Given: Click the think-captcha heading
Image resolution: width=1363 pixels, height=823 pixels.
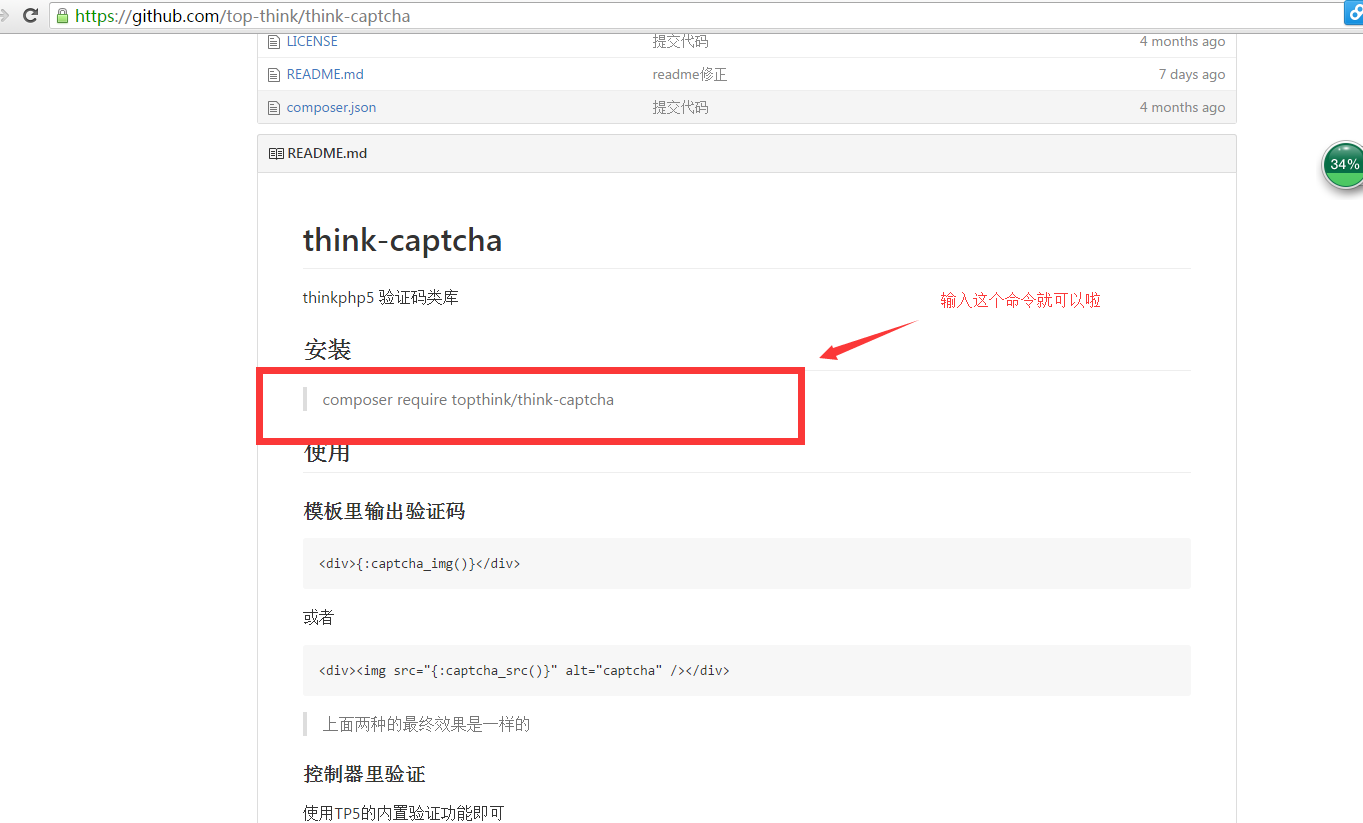Looking at the screenshot, I should tap(402, 240).
